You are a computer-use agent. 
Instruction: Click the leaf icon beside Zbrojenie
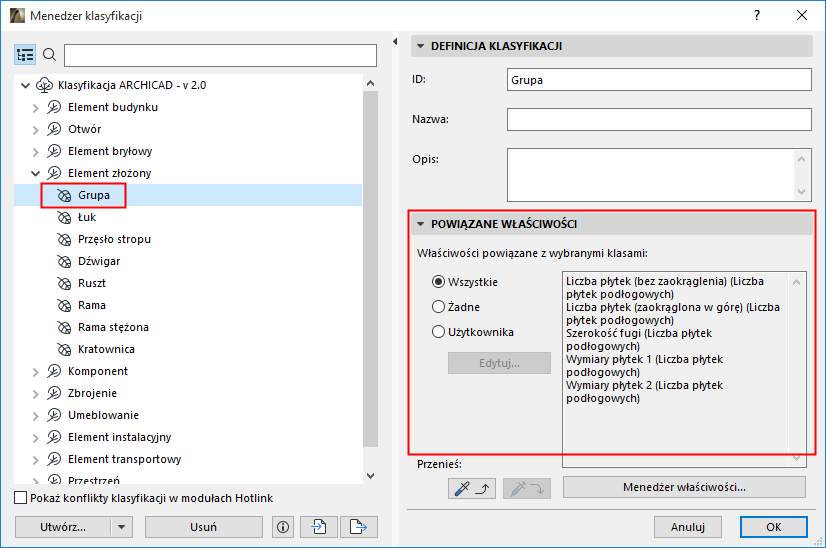pyautogui.click(x=54, y=394)
